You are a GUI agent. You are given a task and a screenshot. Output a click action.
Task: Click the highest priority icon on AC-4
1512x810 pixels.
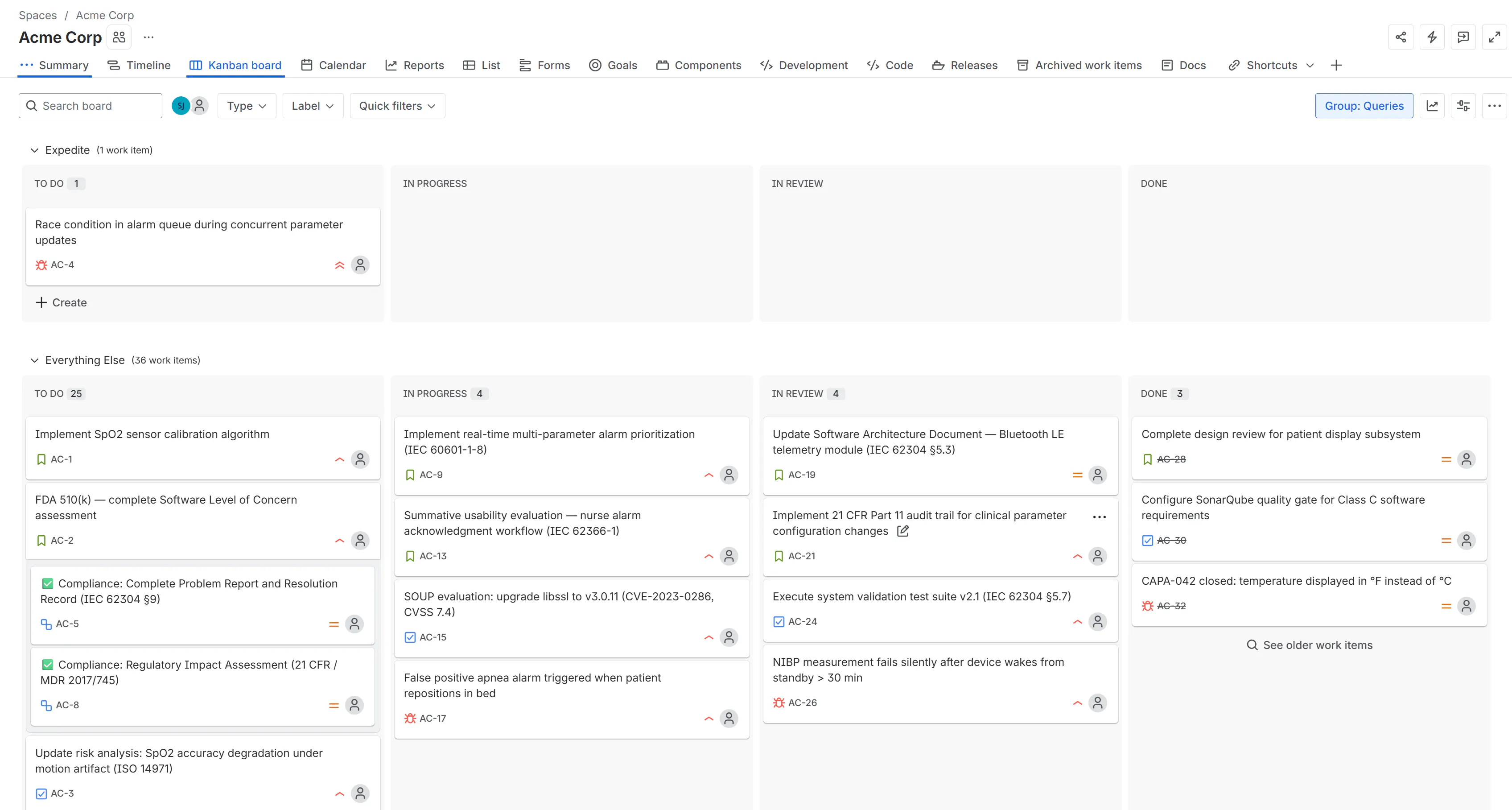339,264
